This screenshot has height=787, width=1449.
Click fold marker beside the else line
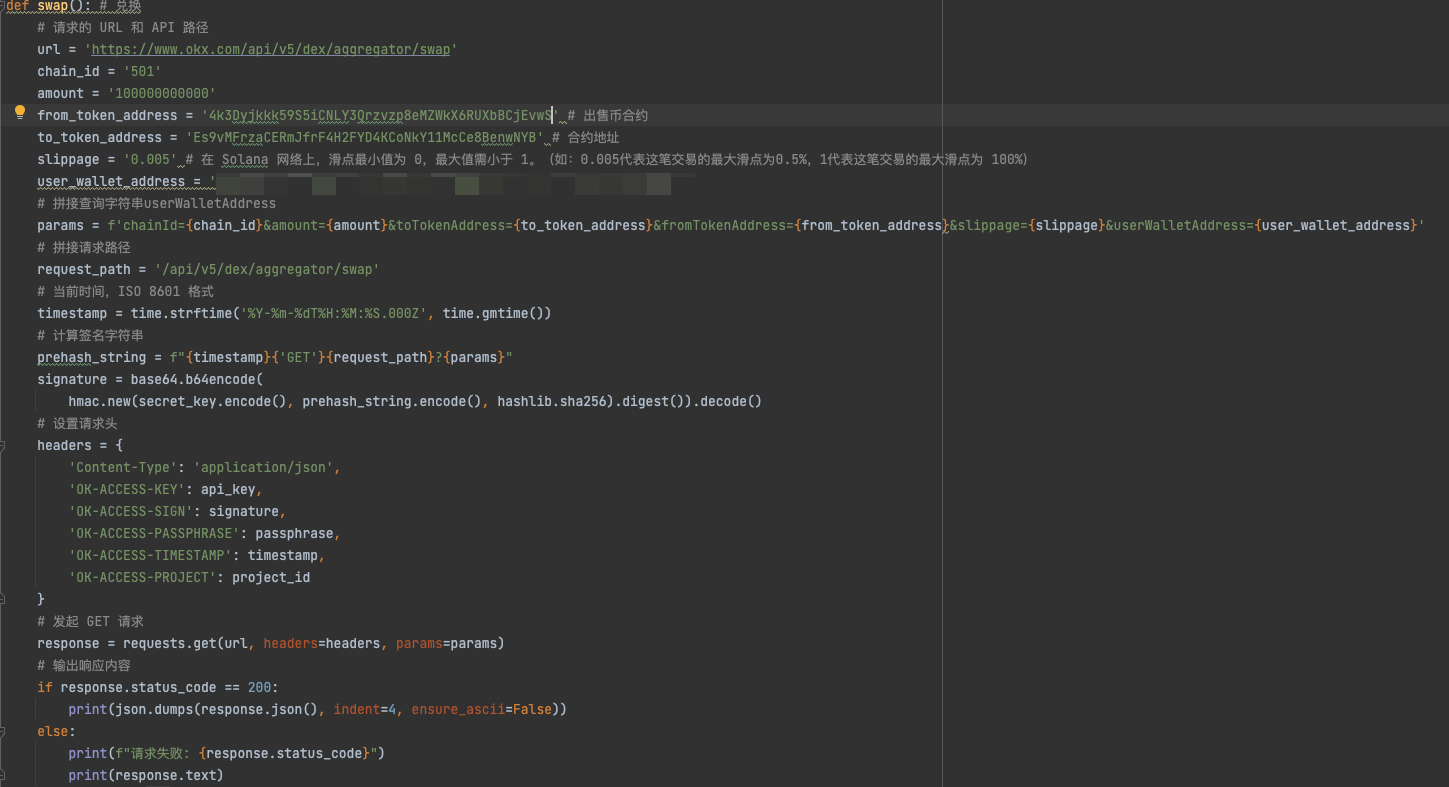(x=3, y=731)
